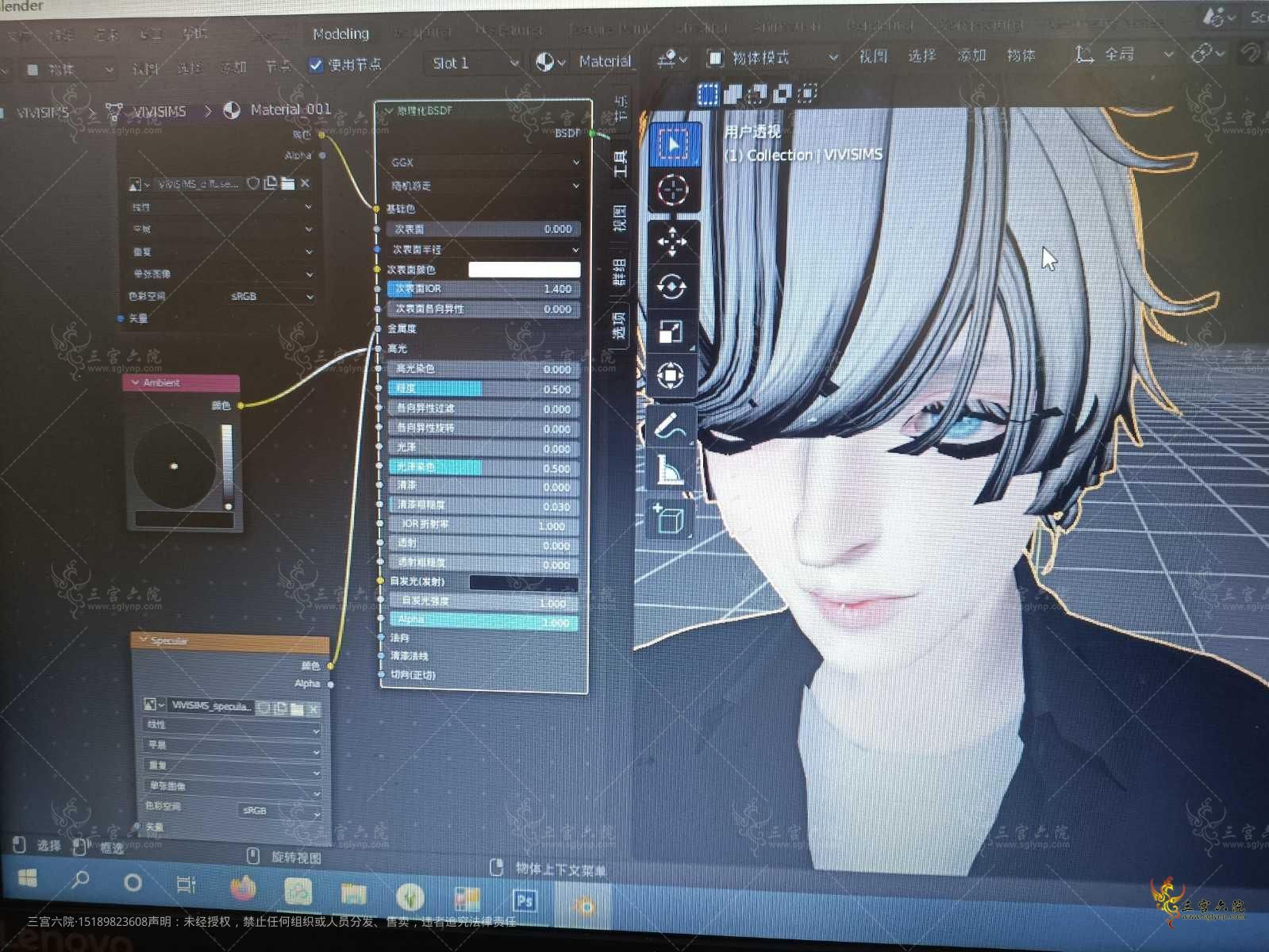This screenshot has height=952, width=1269.
Task: Choose the Scale tool
Action: point(671,331)
